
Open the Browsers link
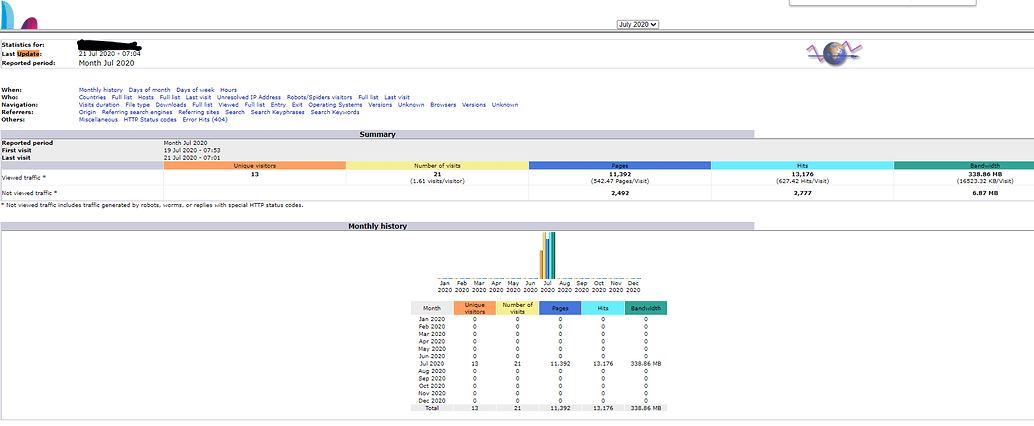[x=443, y=105]
